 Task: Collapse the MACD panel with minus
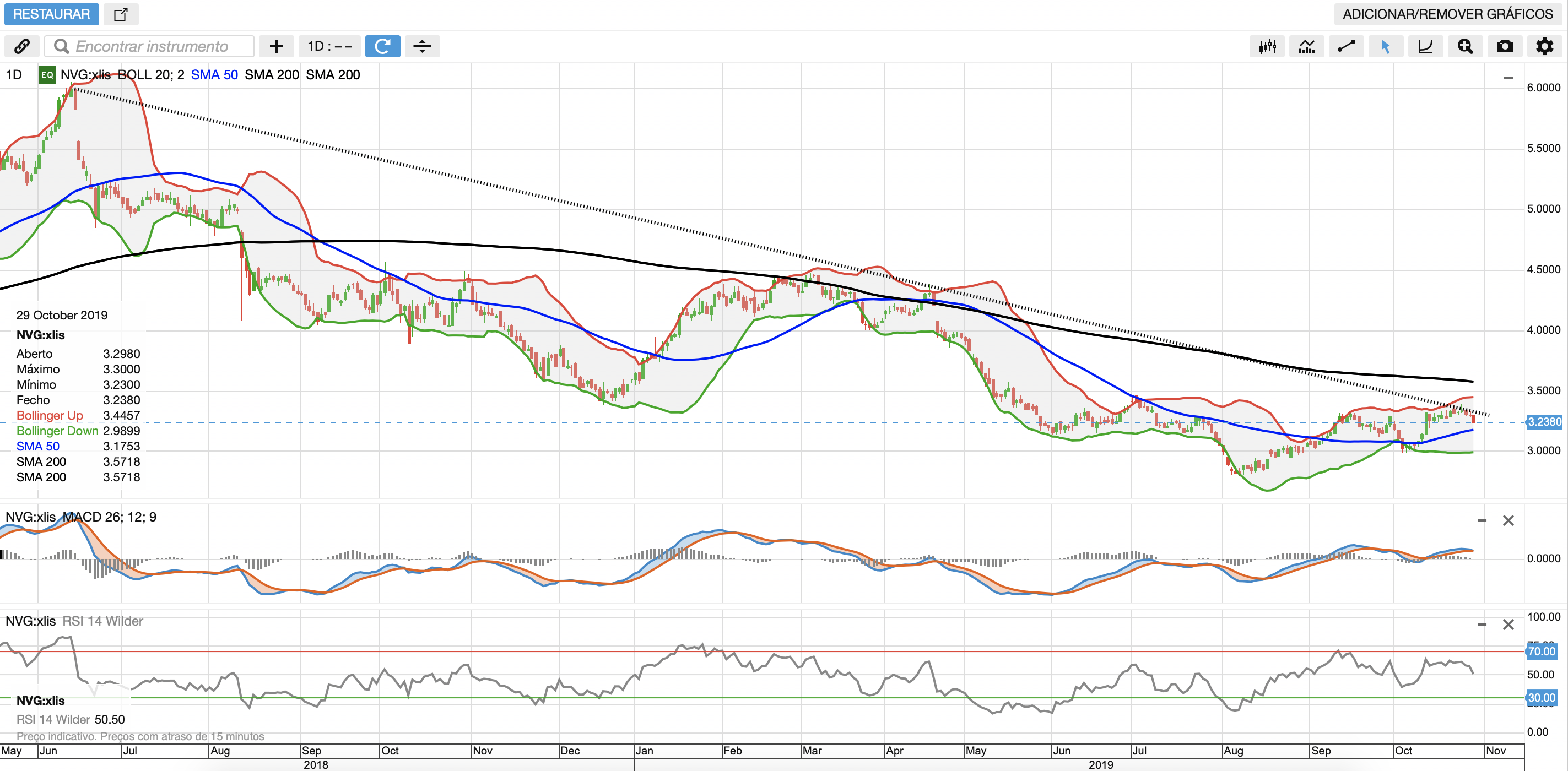tap(1482, 521)
